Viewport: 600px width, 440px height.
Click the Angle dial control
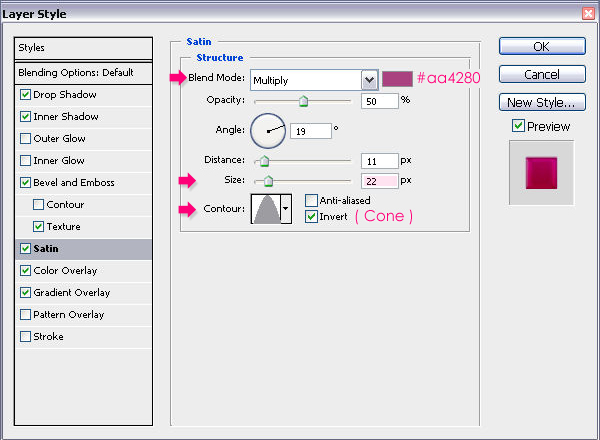tap(268, 131)
